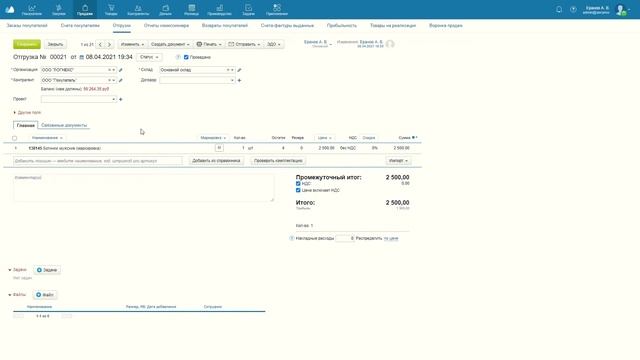
Task: Open the Воронка продаж tab
Action: 446,25
